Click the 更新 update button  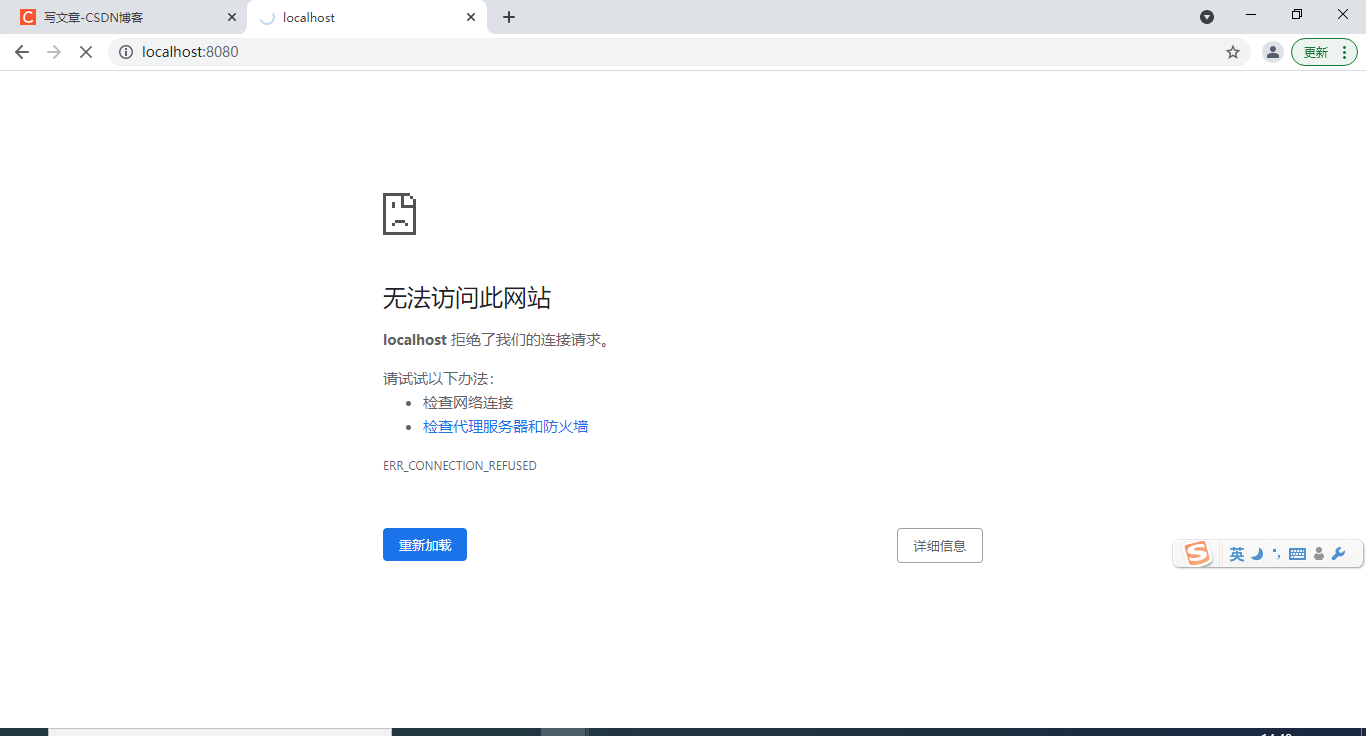(1316, 51)
